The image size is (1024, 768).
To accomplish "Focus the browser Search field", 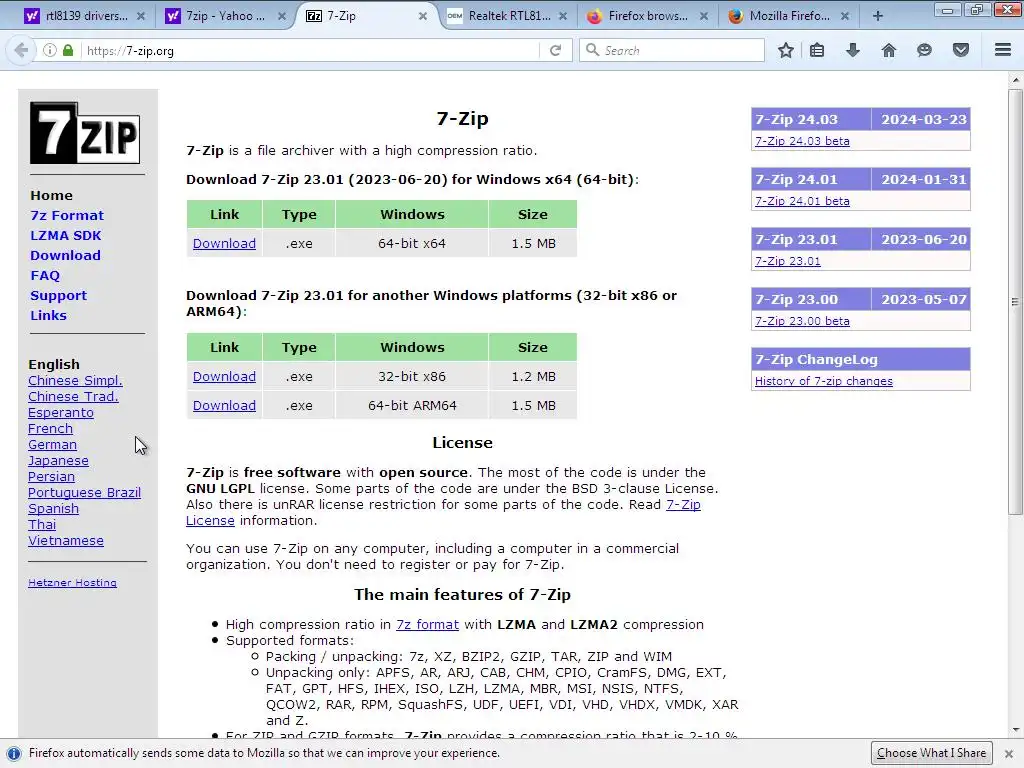I will pos(671,50).
